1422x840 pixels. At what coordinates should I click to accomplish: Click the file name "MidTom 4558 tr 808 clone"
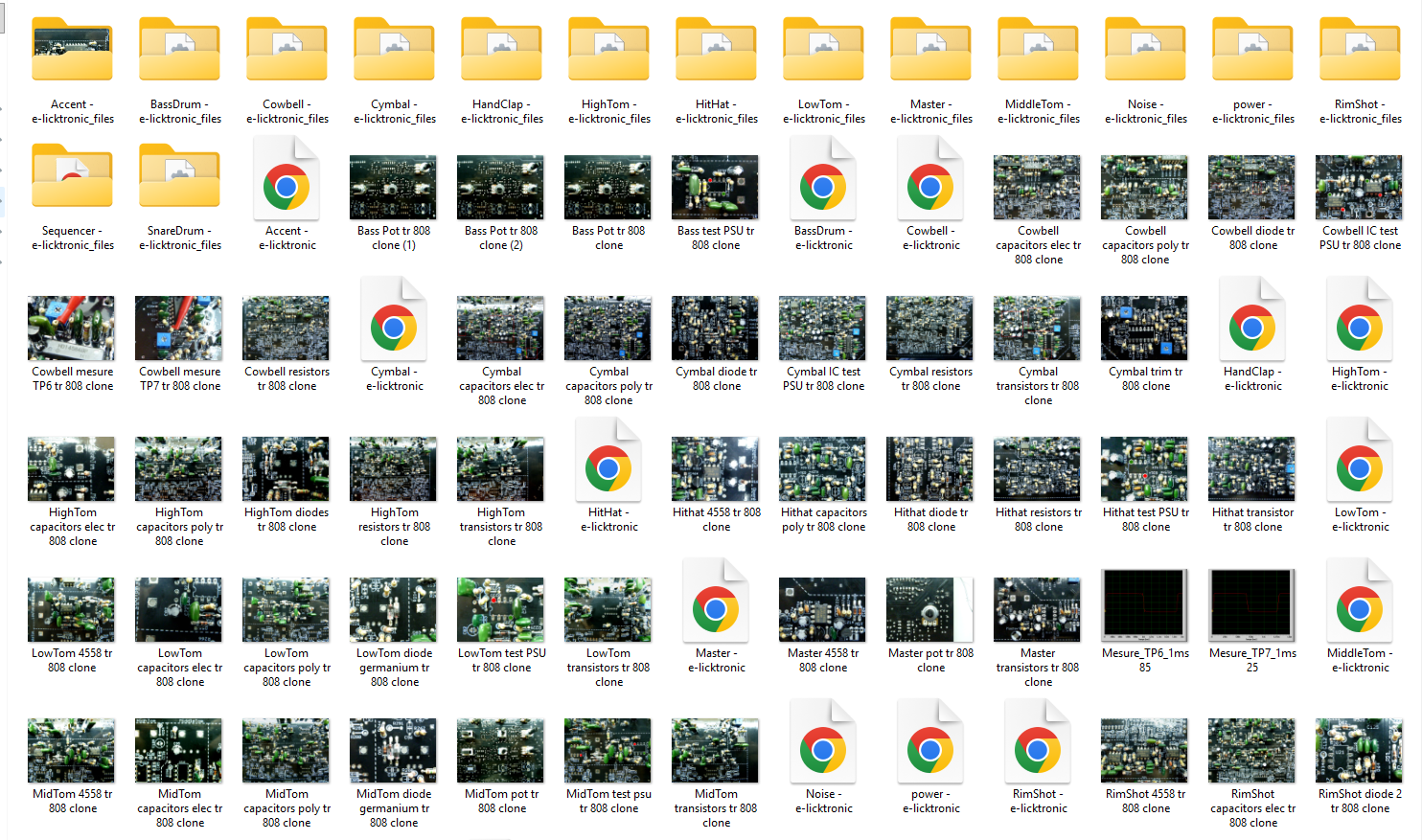72,802
